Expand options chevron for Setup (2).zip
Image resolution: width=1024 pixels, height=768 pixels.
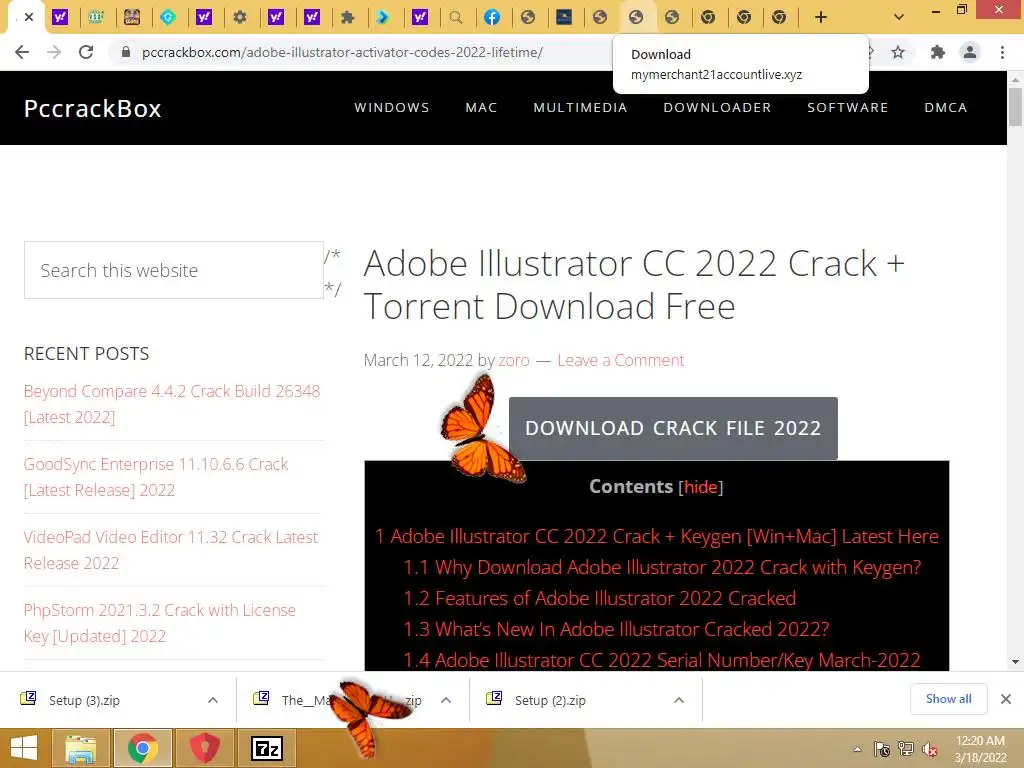click(679, 700)
